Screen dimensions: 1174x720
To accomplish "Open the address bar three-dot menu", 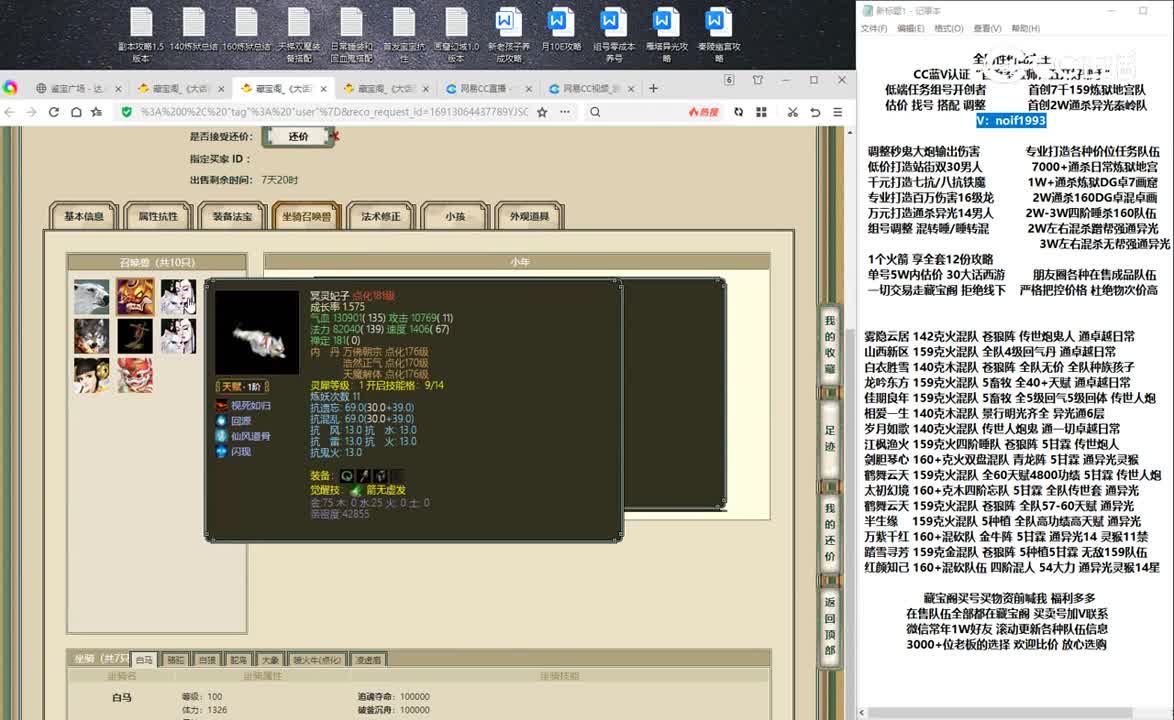I will [565, 112].
